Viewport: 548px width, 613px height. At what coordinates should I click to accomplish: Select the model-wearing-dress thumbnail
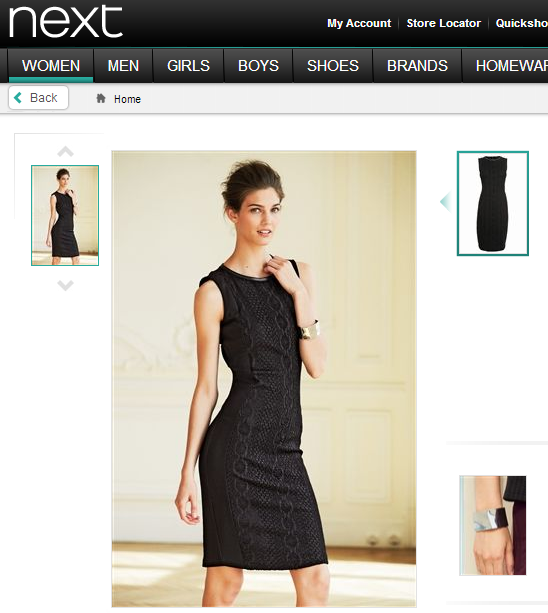(65, 215)
